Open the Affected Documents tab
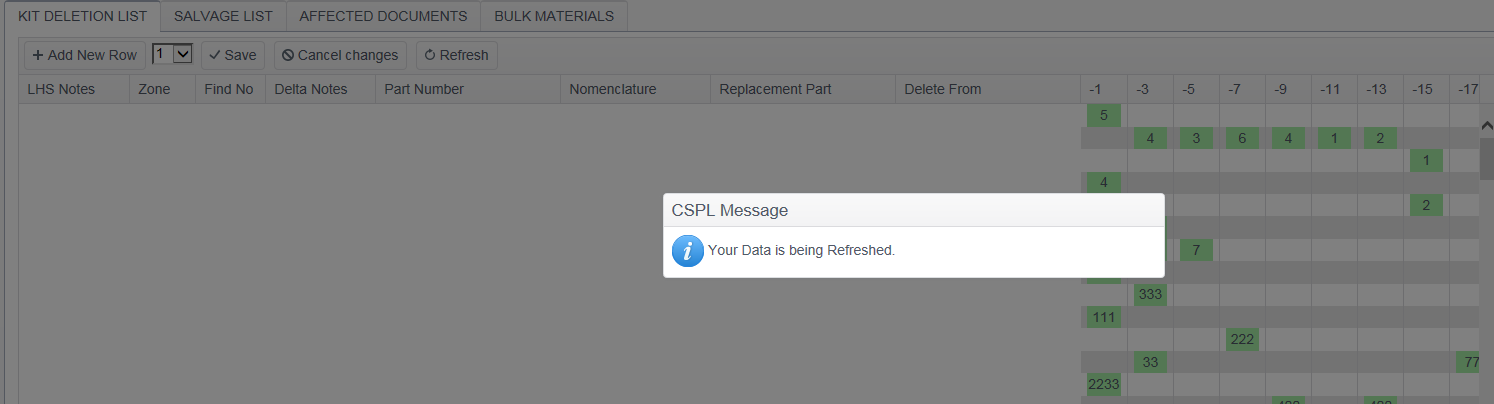The height and width of the screenshot is (404, 1494). 383,16
